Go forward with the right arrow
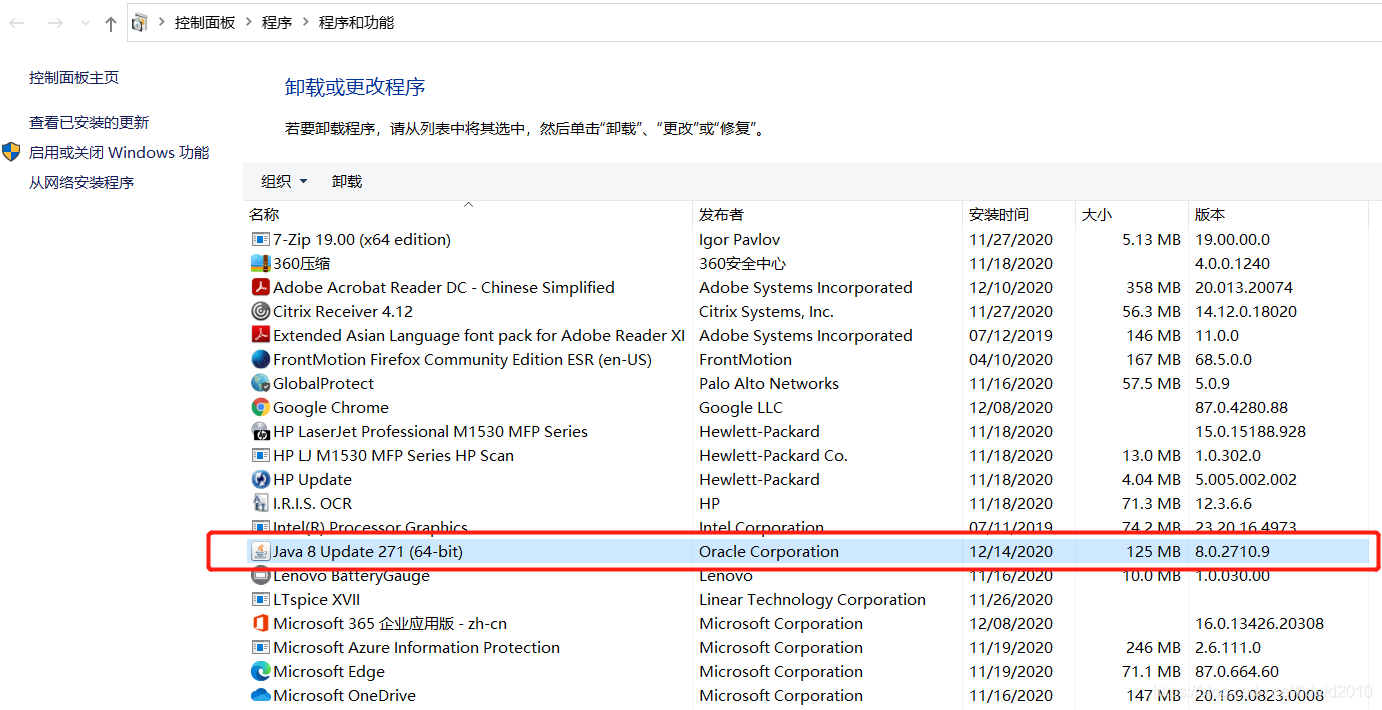The height and width of the screenshot is (710, 1382). pos(55,23)
